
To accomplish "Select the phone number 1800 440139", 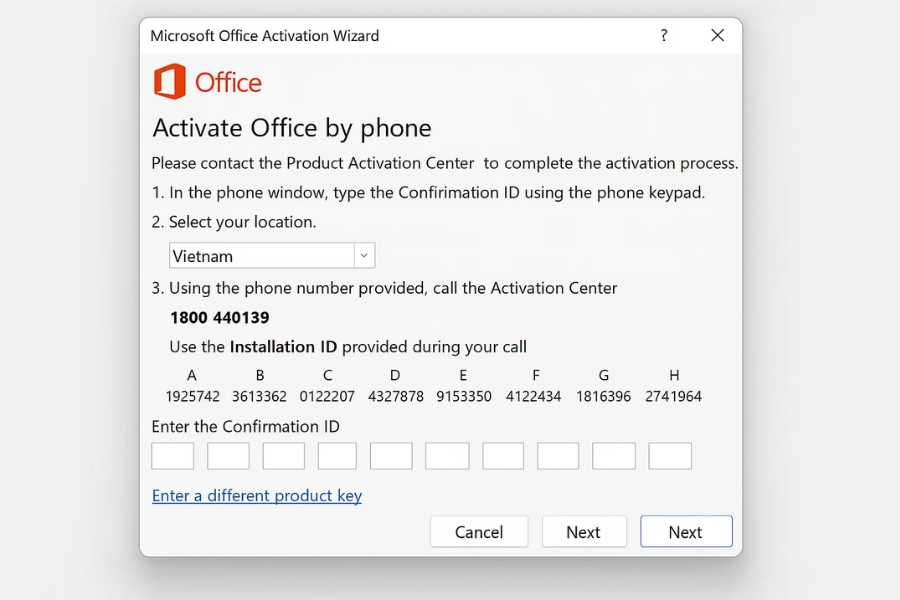I will (220, 318).
